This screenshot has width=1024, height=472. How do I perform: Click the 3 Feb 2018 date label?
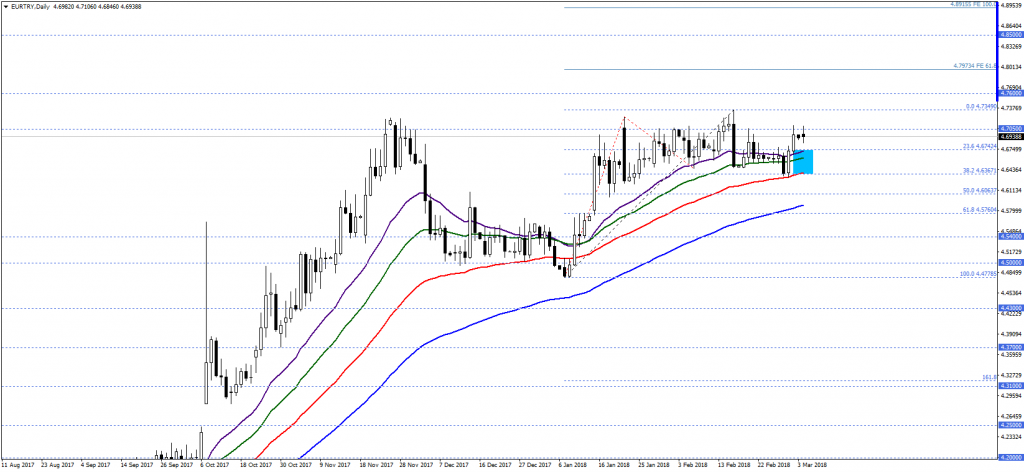point(692,467)
